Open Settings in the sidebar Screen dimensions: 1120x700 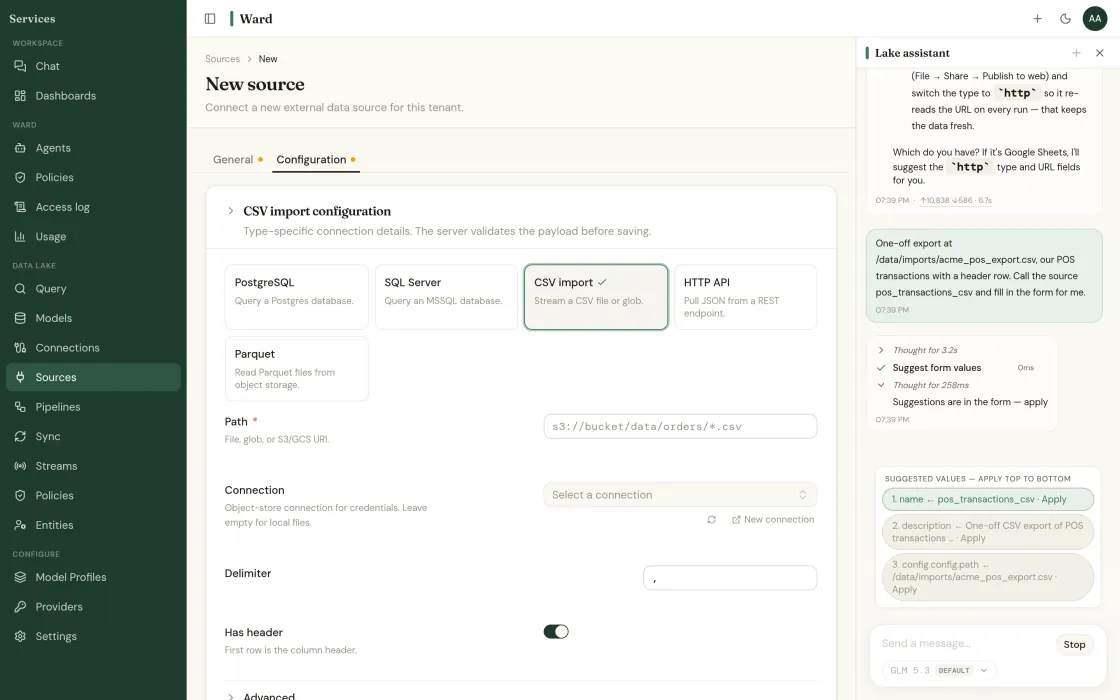[93, 636]
